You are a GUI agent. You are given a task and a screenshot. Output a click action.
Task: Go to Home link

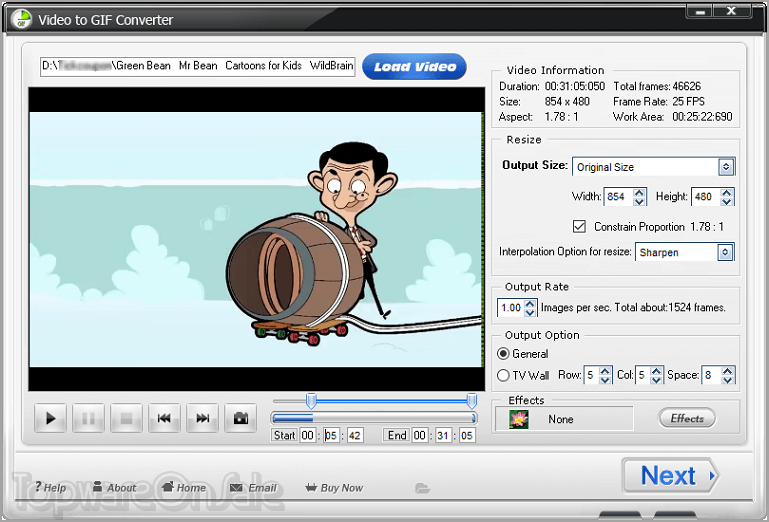point(184,488)
